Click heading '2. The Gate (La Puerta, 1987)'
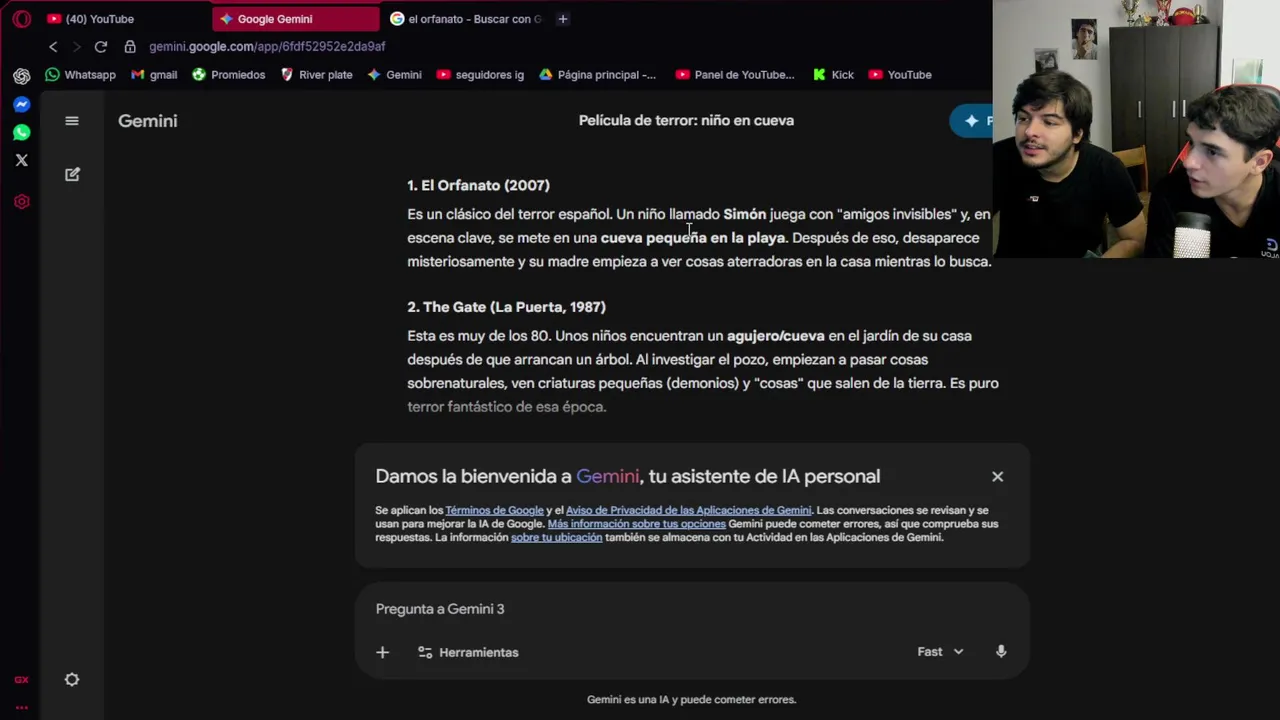 click(506, 307)
